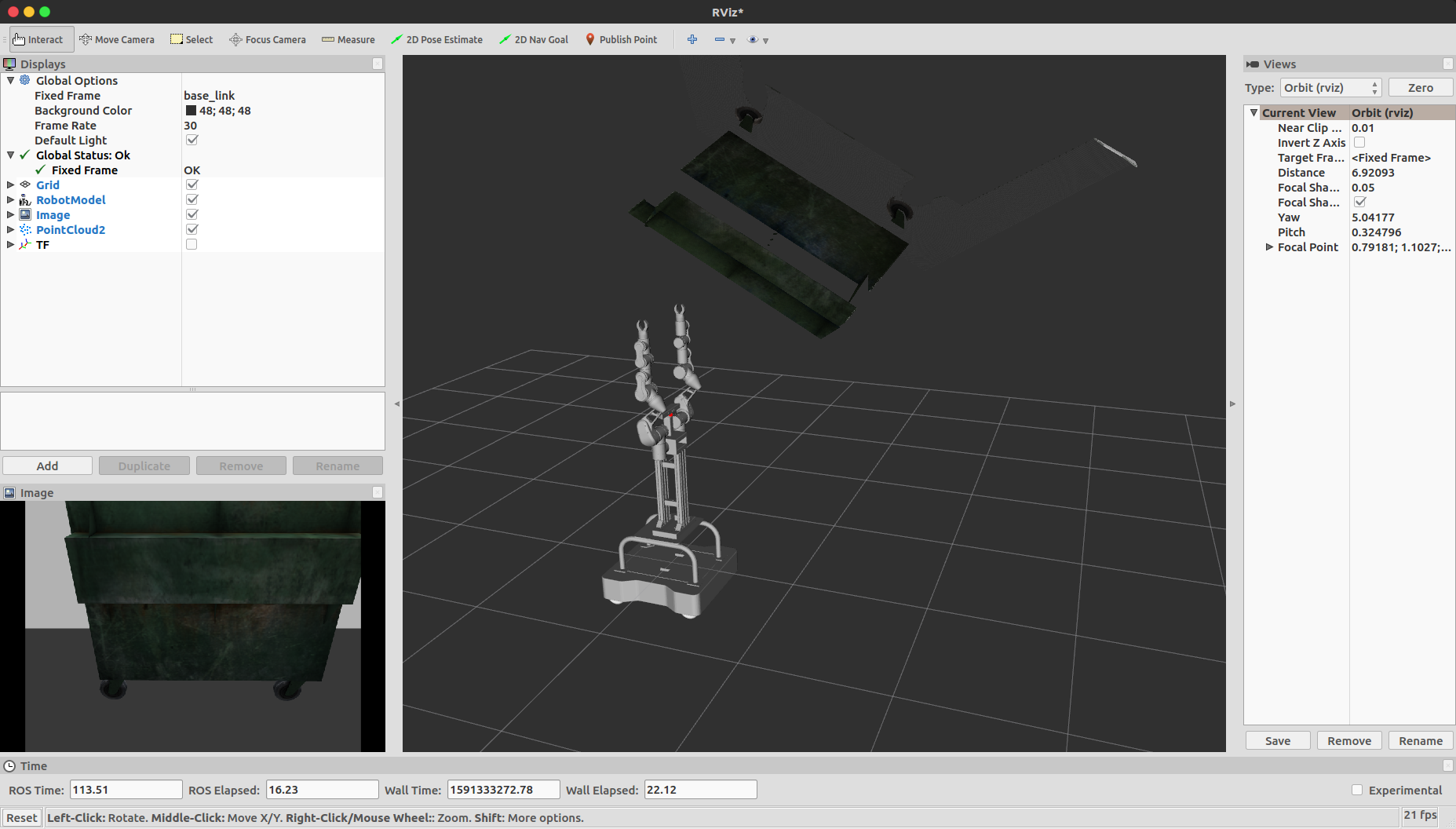This screenshot has width=1456, height=829.
Task: Click the Reset button
Action: 22,817
